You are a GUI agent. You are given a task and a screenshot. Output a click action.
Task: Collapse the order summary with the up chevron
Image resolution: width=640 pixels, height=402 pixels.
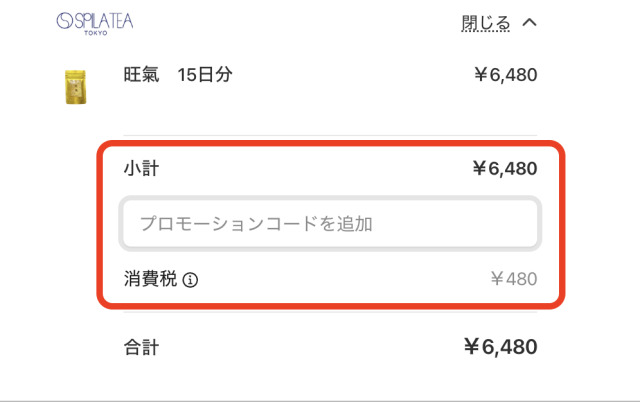[530, 22]
